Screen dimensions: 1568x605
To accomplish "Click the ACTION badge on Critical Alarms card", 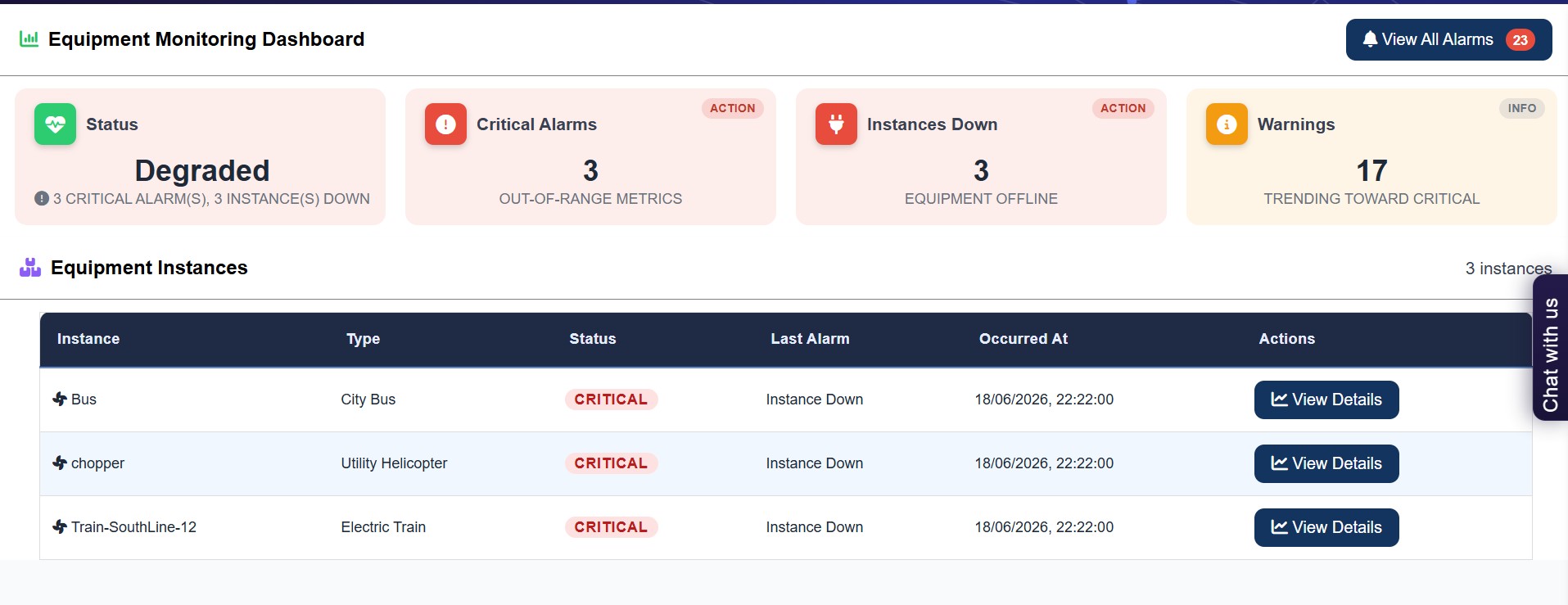I will tap(732, 108).
